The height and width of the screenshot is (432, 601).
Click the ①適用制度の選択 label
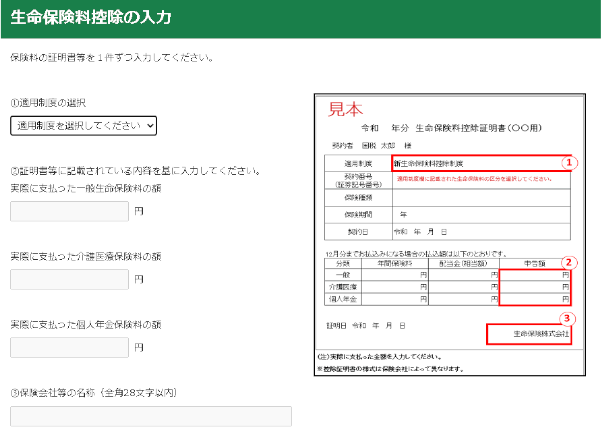click(x=48, y=103)
